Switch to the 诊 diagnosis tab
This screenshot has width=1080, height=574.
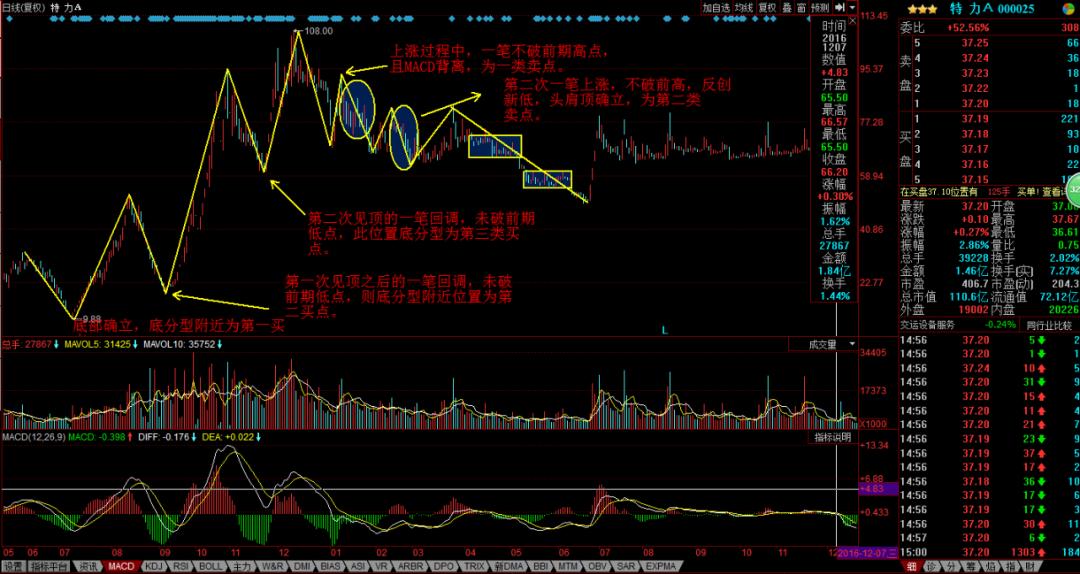[931, 566]
